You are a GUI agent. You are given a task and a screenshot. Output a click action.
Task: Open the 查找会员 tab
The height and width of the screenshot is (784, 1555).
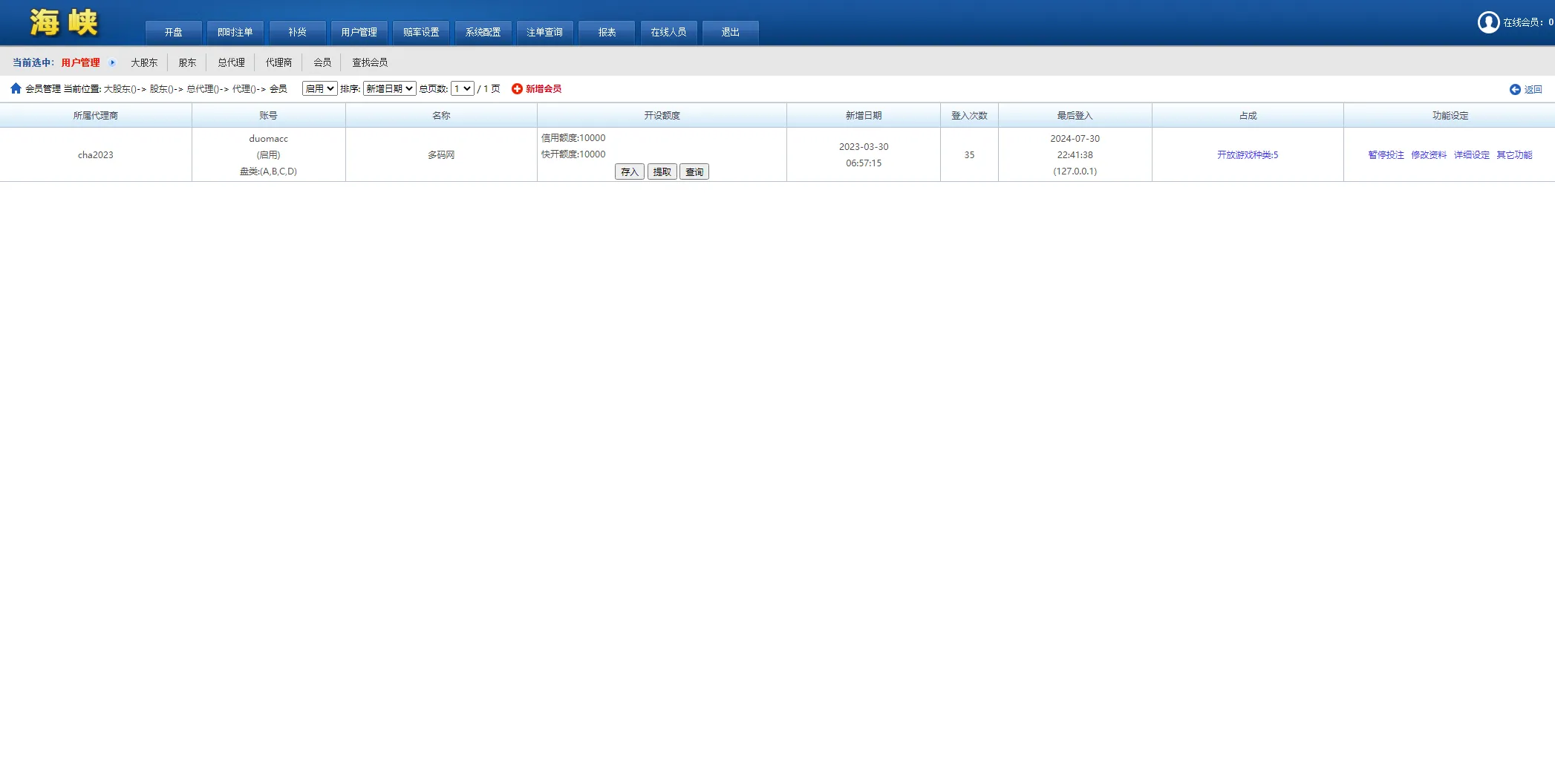tap(369, 63)
